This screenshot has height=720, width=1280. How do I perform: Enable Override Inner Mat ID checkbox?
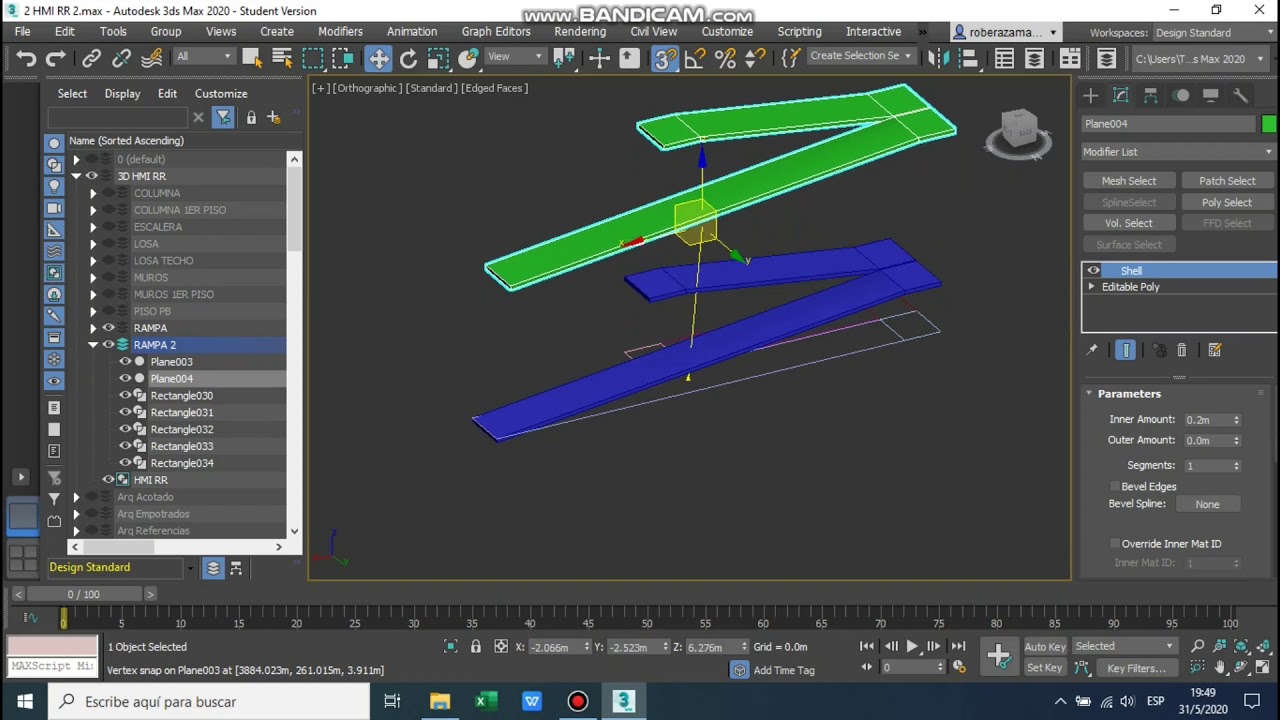point(1114,543)
